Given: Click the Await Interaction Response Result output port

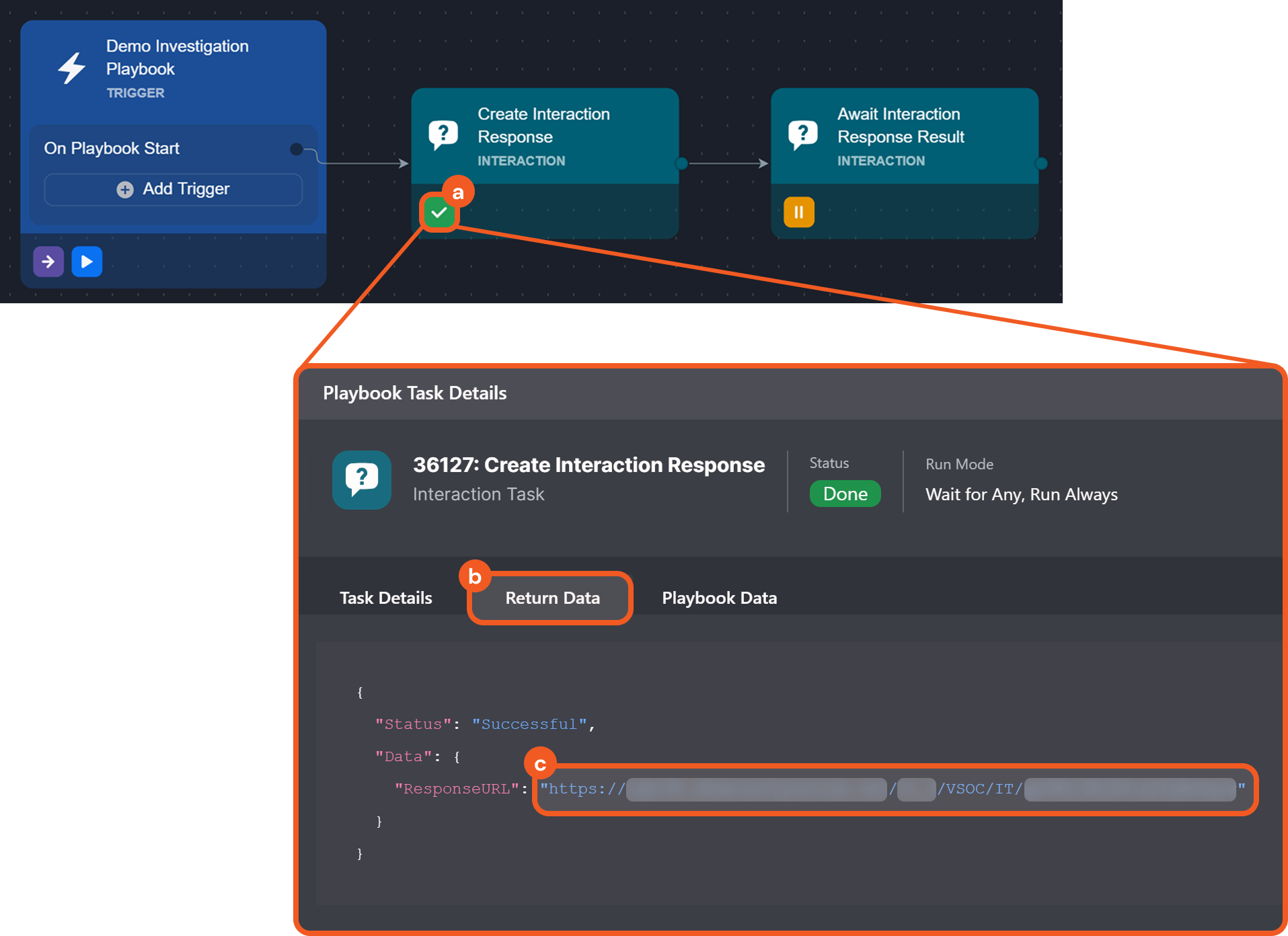Looking at the screenshot, I should [x=1041, y=163].
